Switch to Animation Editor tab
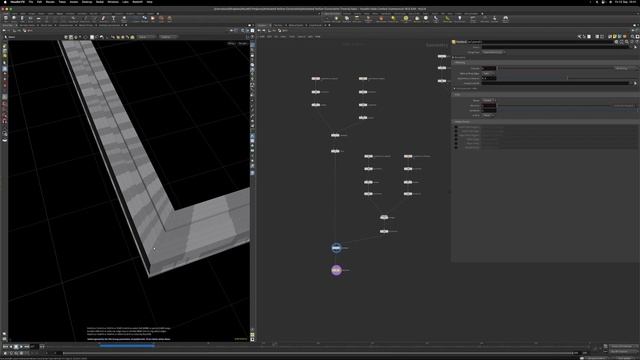Viewport: 640px width, 360px height. (27, 25)
